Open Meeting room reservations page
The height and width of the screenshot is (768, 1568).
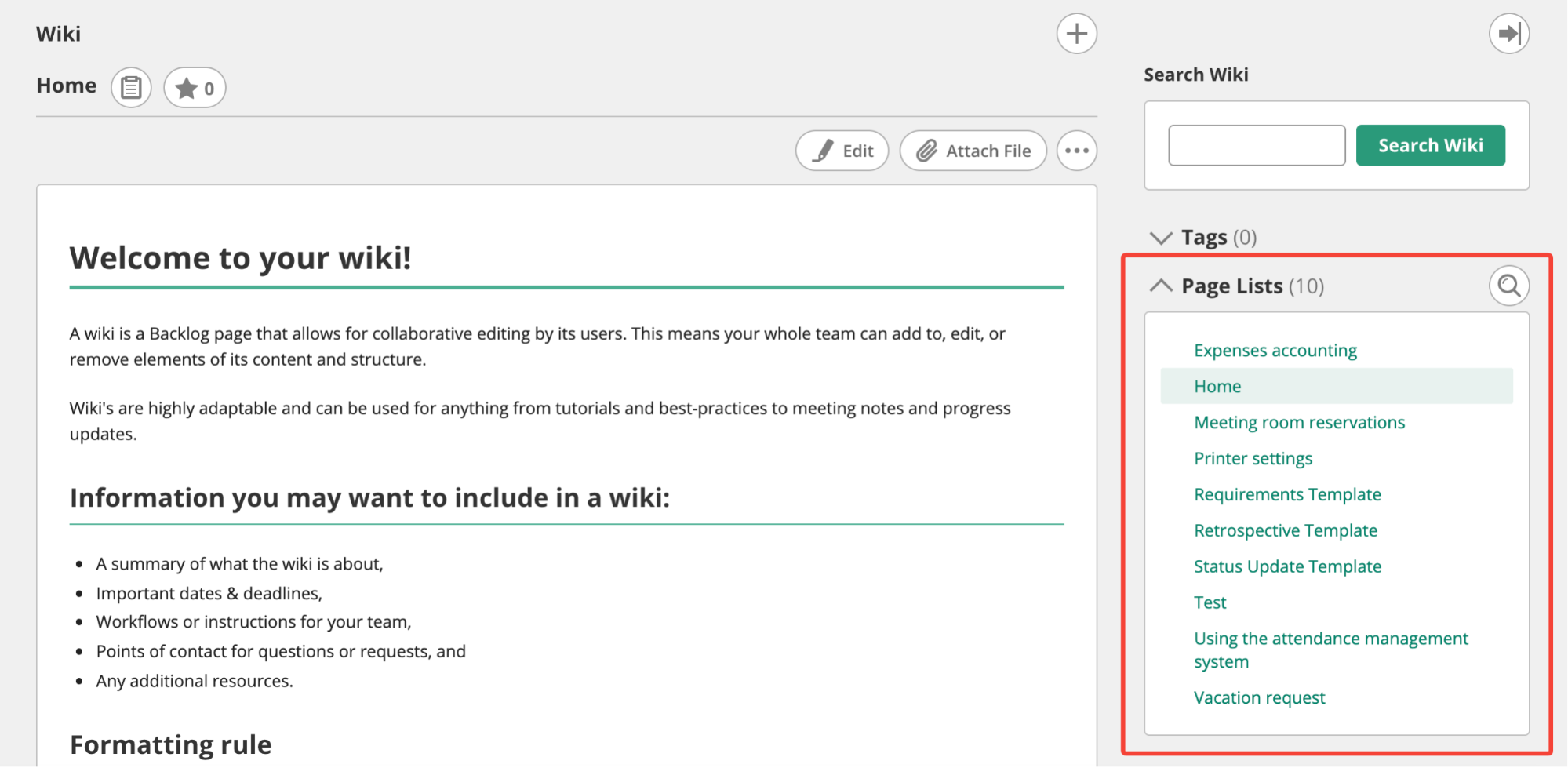[1299, 423]
